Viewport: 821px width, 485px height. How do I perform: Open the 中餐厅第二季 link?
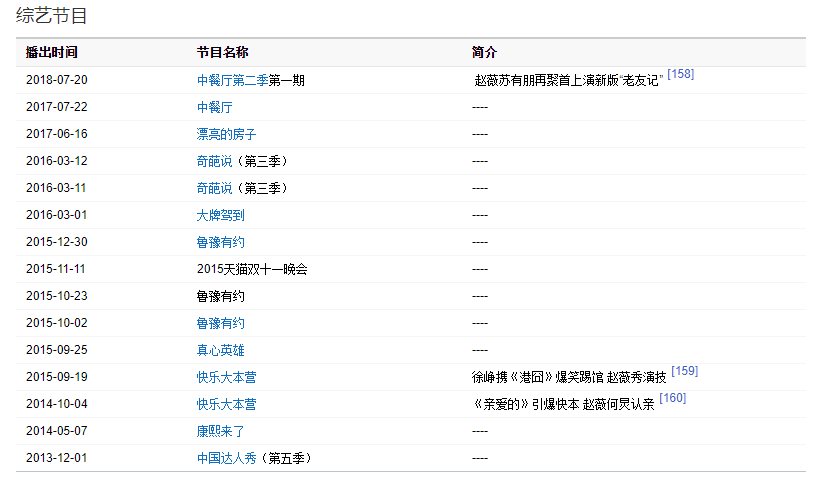[x=232, y=81]
